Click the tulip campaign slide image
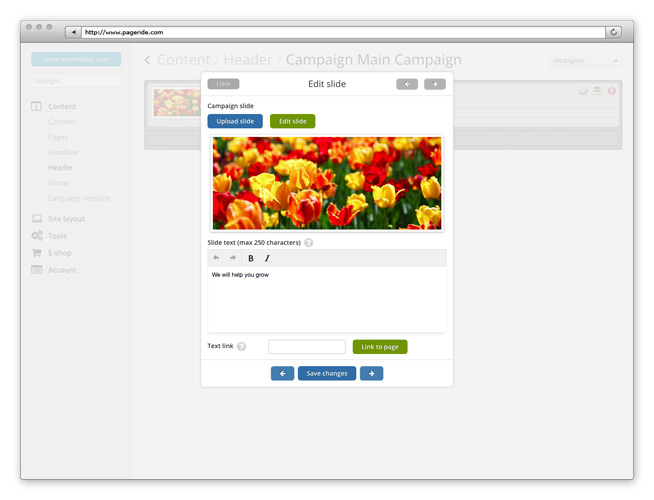 (x=327, y=184)
